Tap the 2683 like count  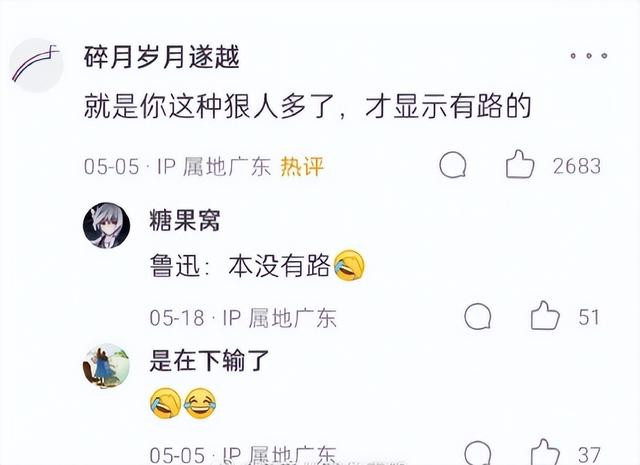577,167
